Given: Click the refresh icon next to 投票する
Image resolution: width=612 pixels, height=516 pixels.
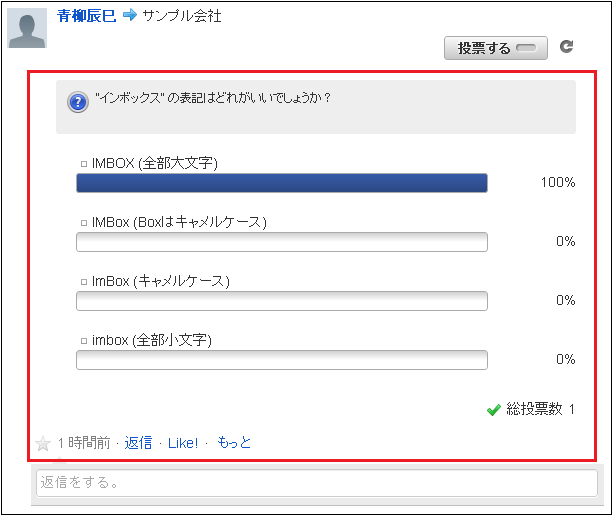Looking at the screenshot, I should [x=566, y=46].
